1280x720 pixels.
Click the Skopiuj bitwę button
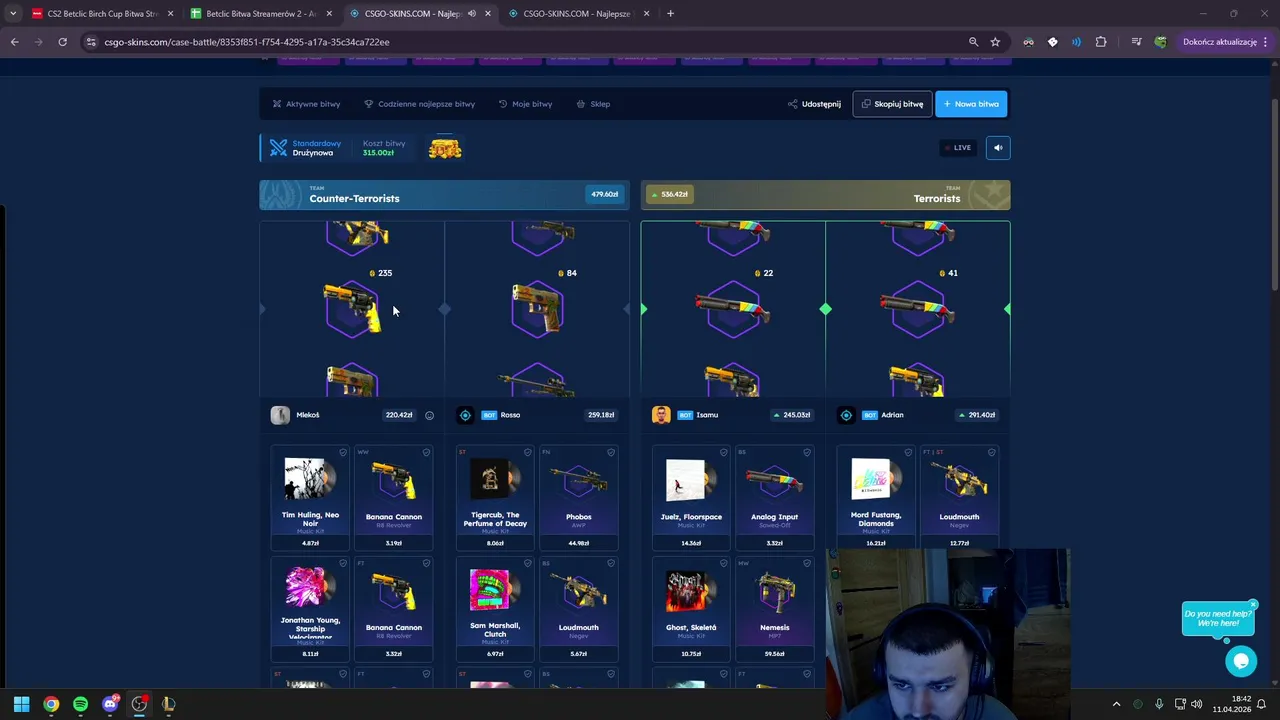[x=892, y=104]
